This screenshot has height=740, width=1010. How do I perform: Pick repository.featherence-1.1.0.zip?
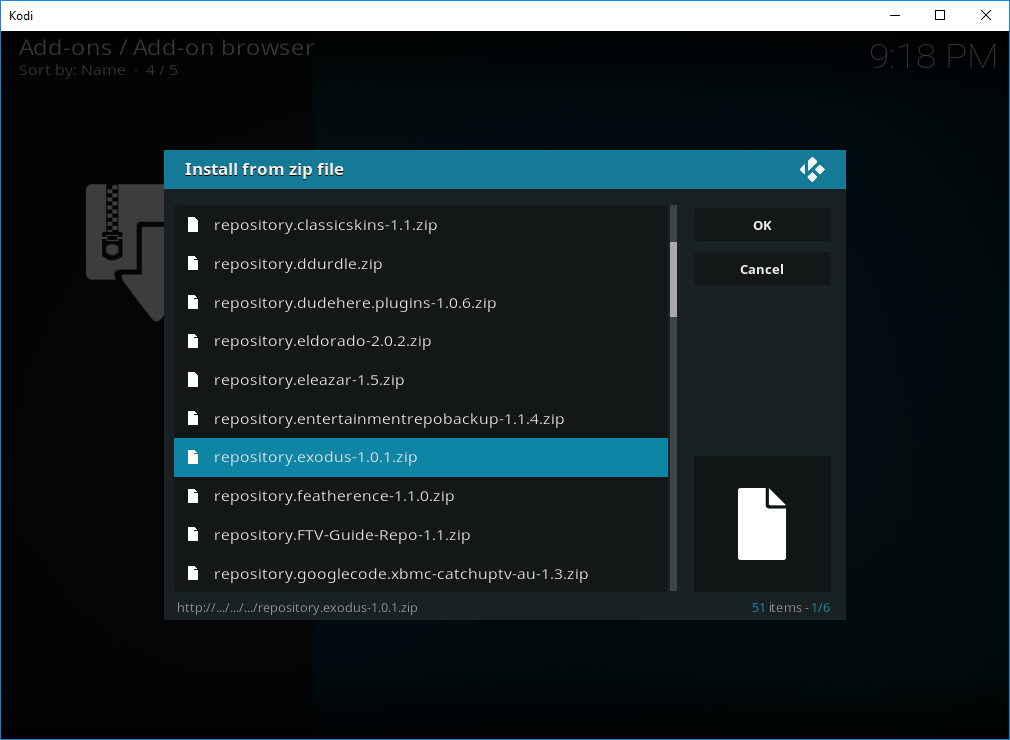(x=421, y=496)
